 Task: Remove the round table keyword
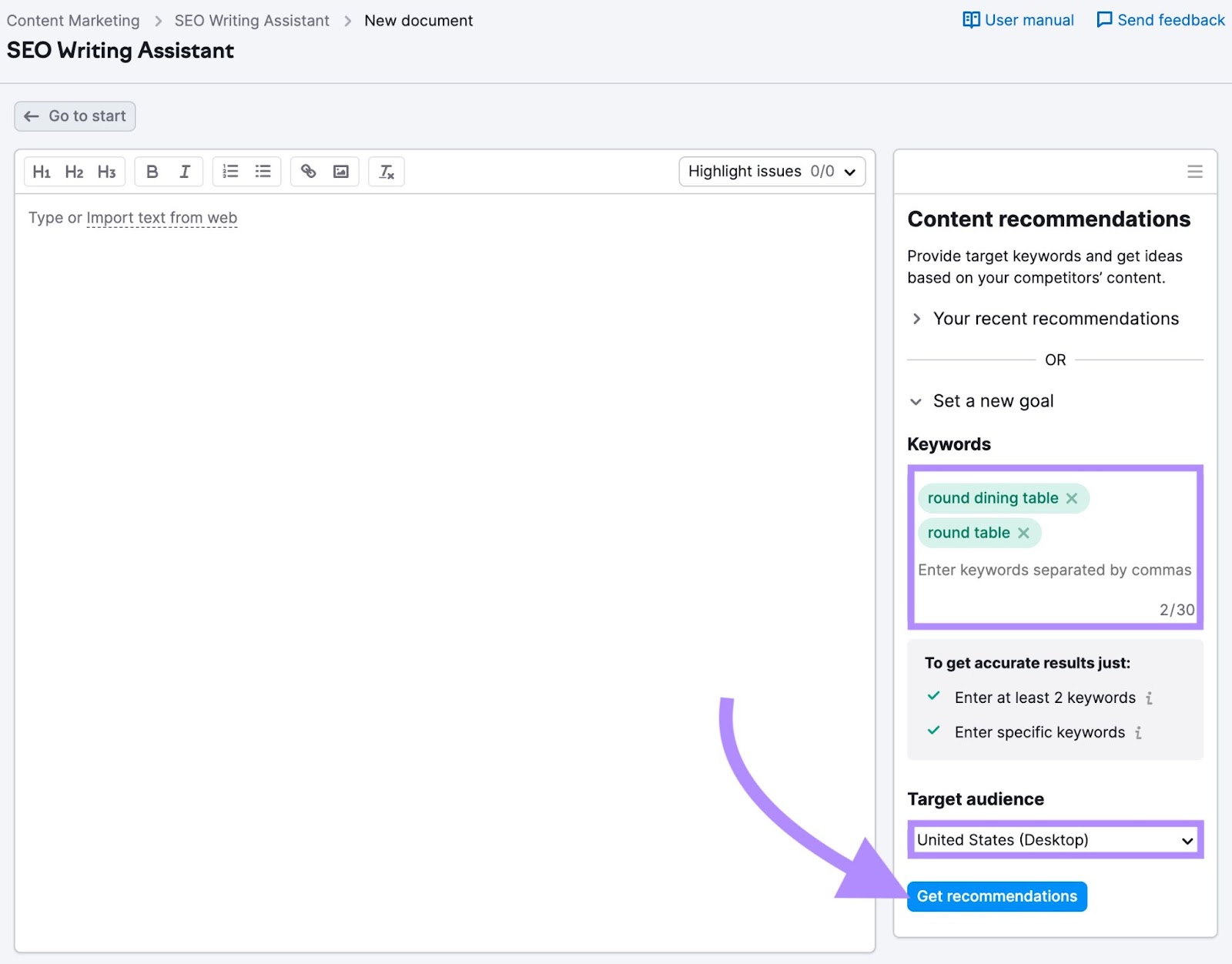(x=1024, y=533)
